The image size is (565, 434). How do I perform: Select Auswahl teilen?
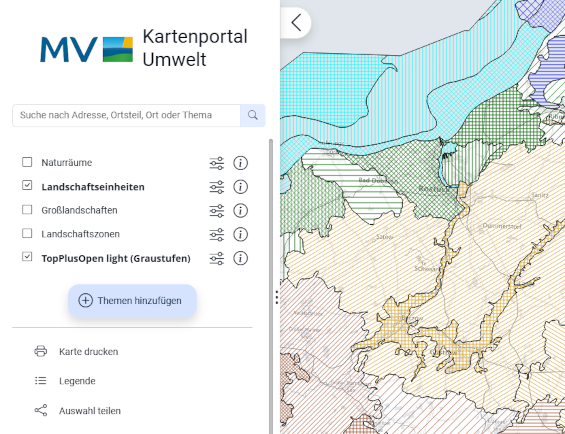90,411
